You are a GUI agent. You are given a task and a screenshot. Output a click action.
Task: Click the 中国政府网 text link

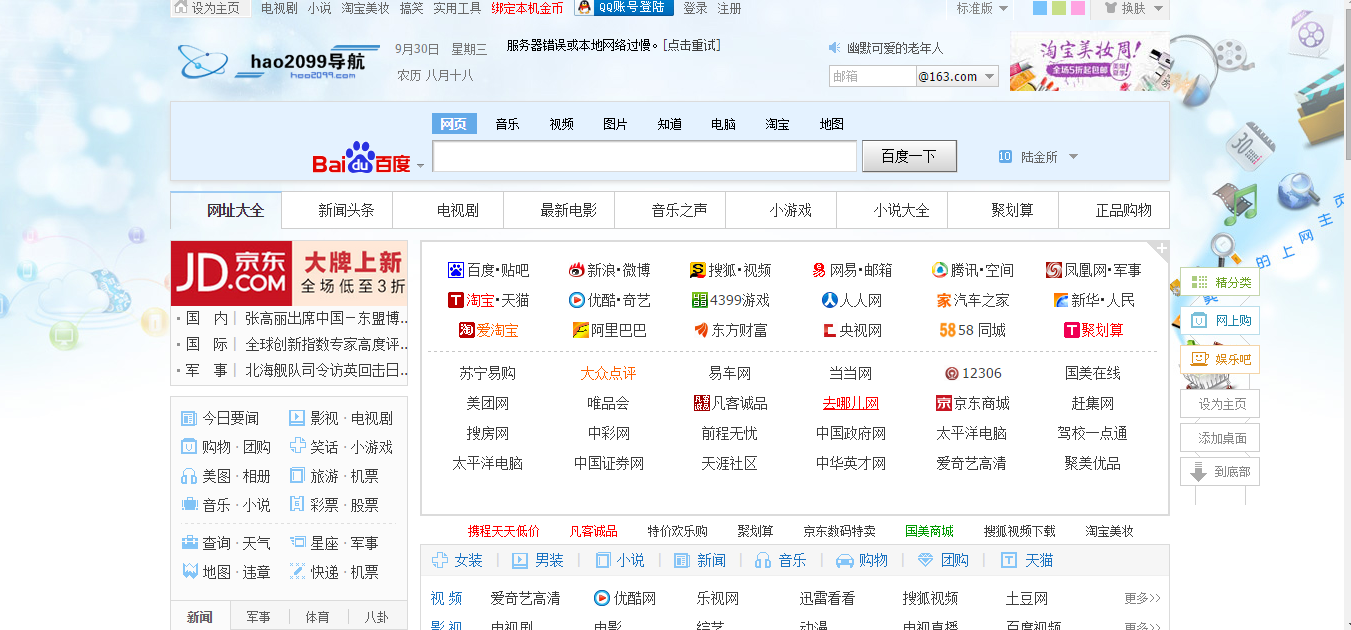pos(851,433)
